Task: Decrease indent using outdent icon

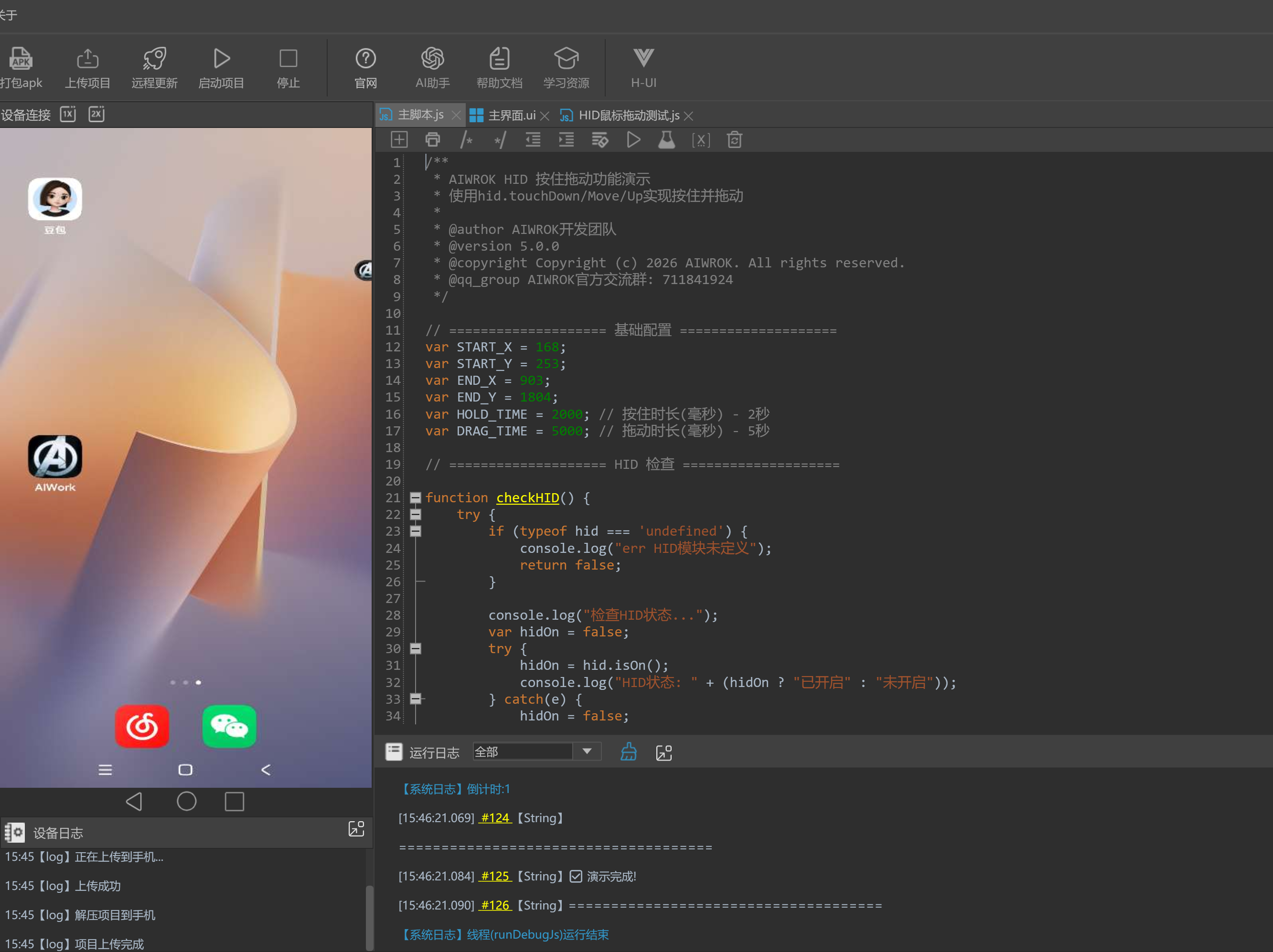Action: click(533, 140)
